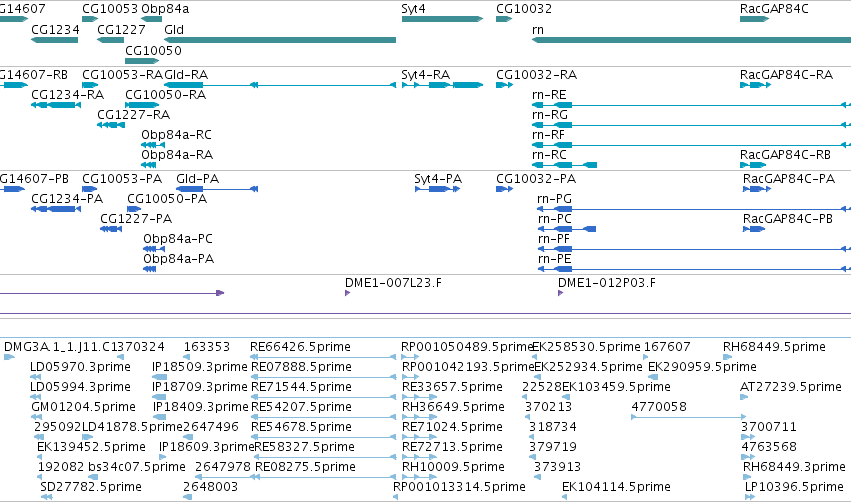Click the EK290959.5prime EST label
851x502 pixels.
tap(702, 367)
